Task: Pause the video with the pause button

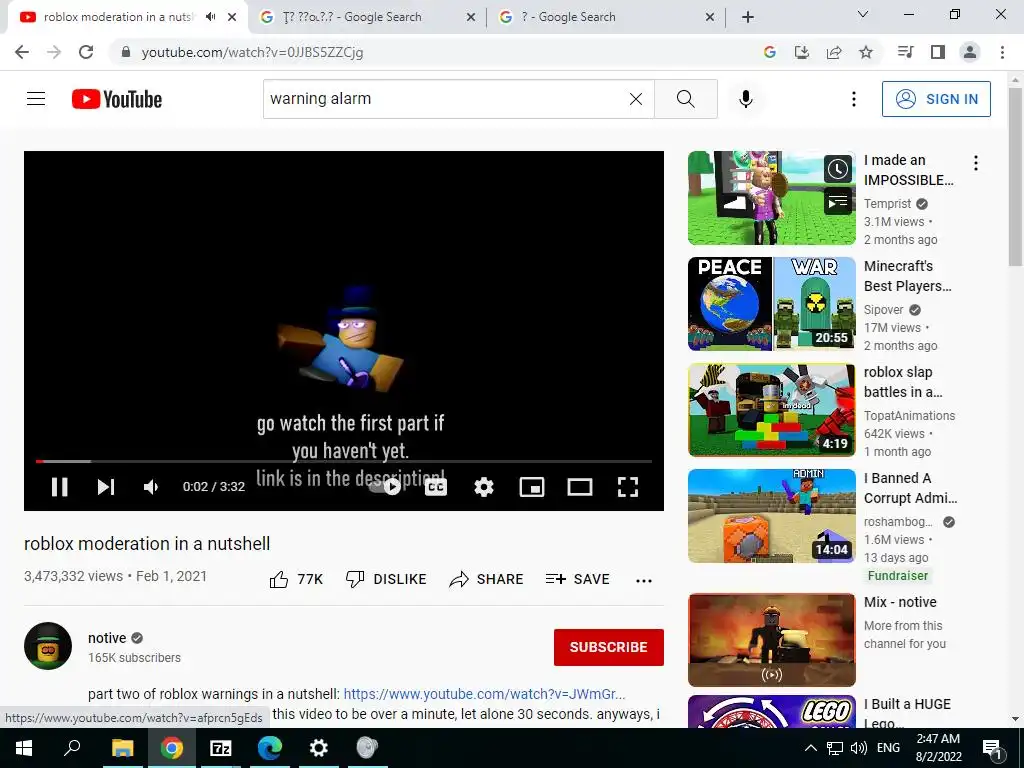Action: [x=59, y=487]
